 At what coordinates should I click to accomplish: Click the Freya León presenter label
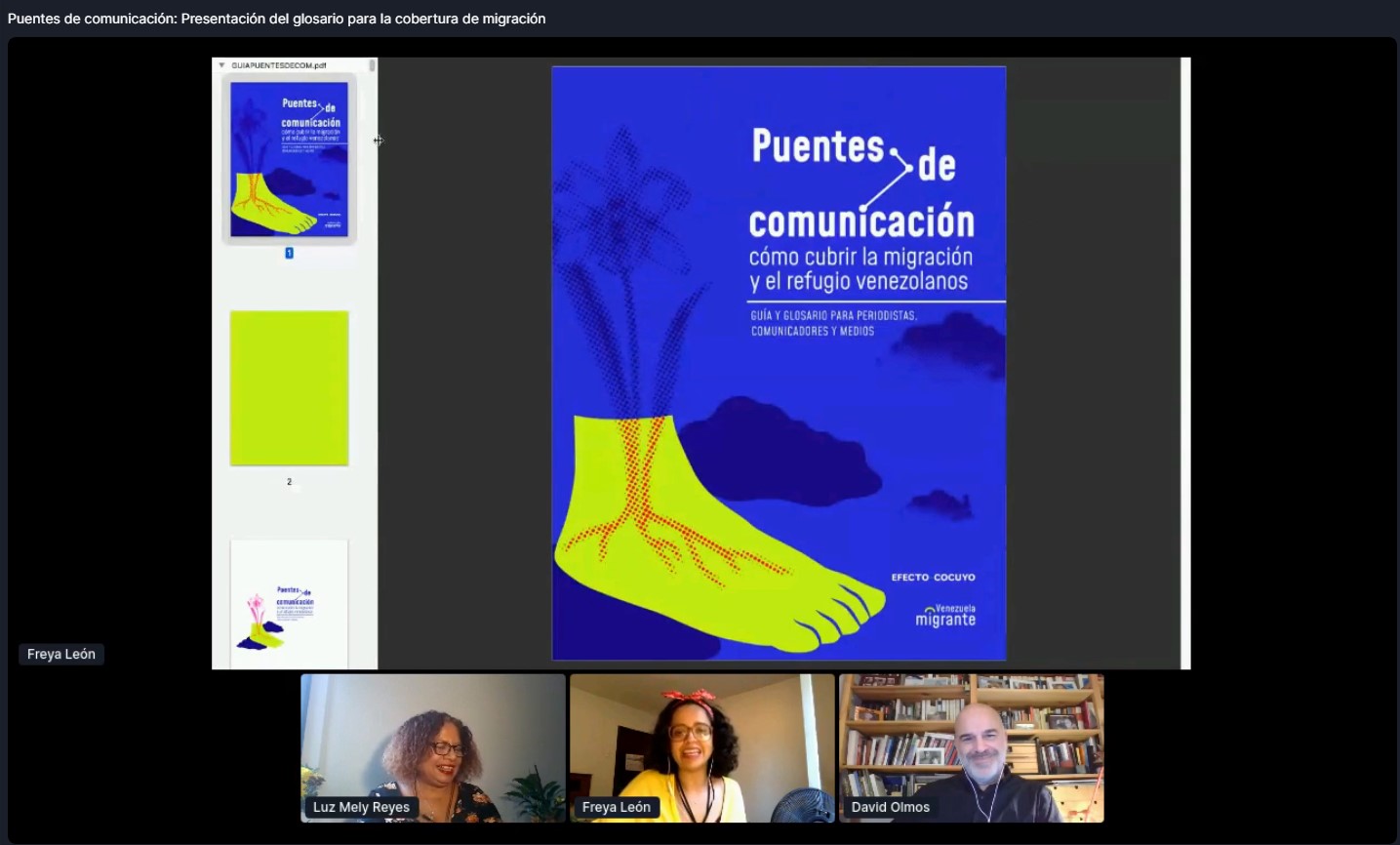click(61, 654)
